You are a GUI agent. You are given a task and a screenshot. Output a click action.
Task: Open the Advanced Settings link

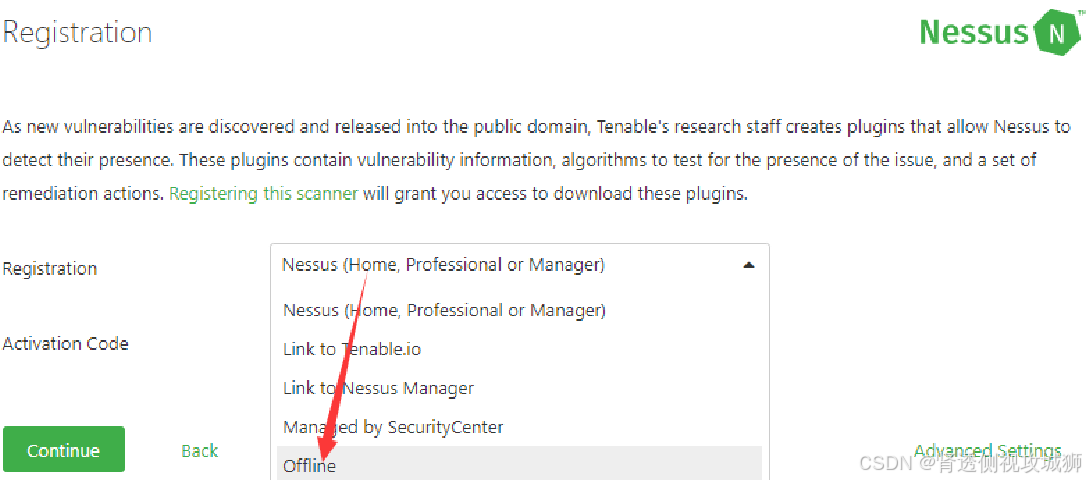pos(988,451)
